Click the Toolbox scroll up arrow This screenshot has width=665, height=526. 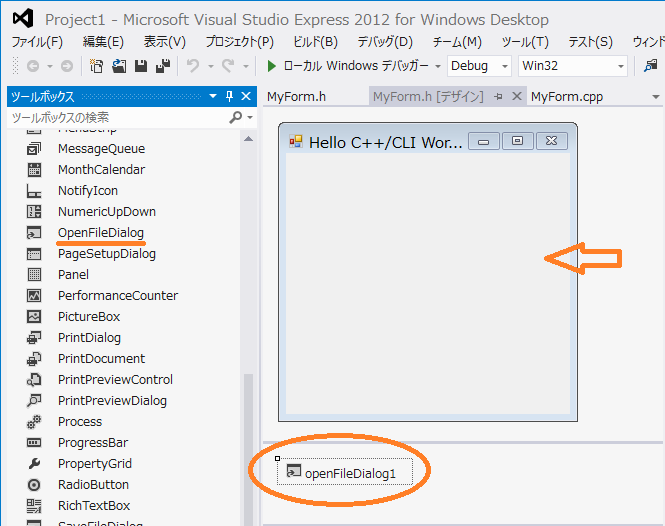[249, 139]
